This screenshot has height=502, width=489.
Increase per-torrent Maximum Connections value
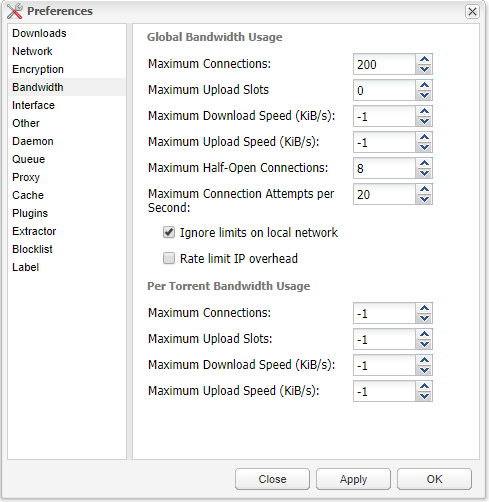pyautogui.click(x=424, y=308)
